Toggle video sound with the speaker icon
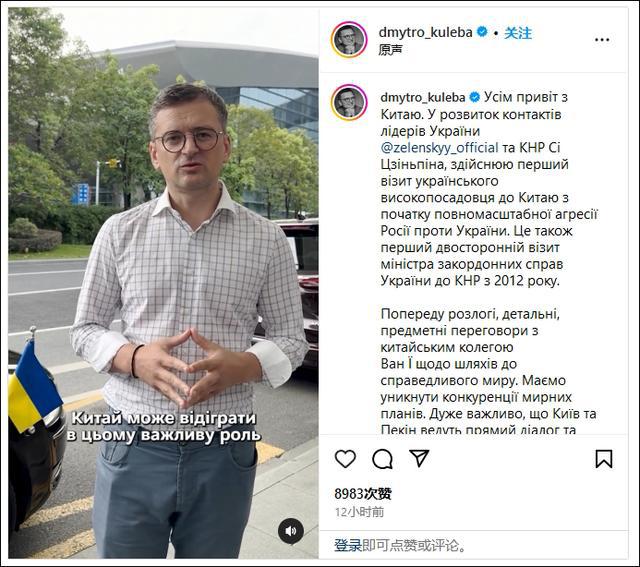 tap(291, 531)
